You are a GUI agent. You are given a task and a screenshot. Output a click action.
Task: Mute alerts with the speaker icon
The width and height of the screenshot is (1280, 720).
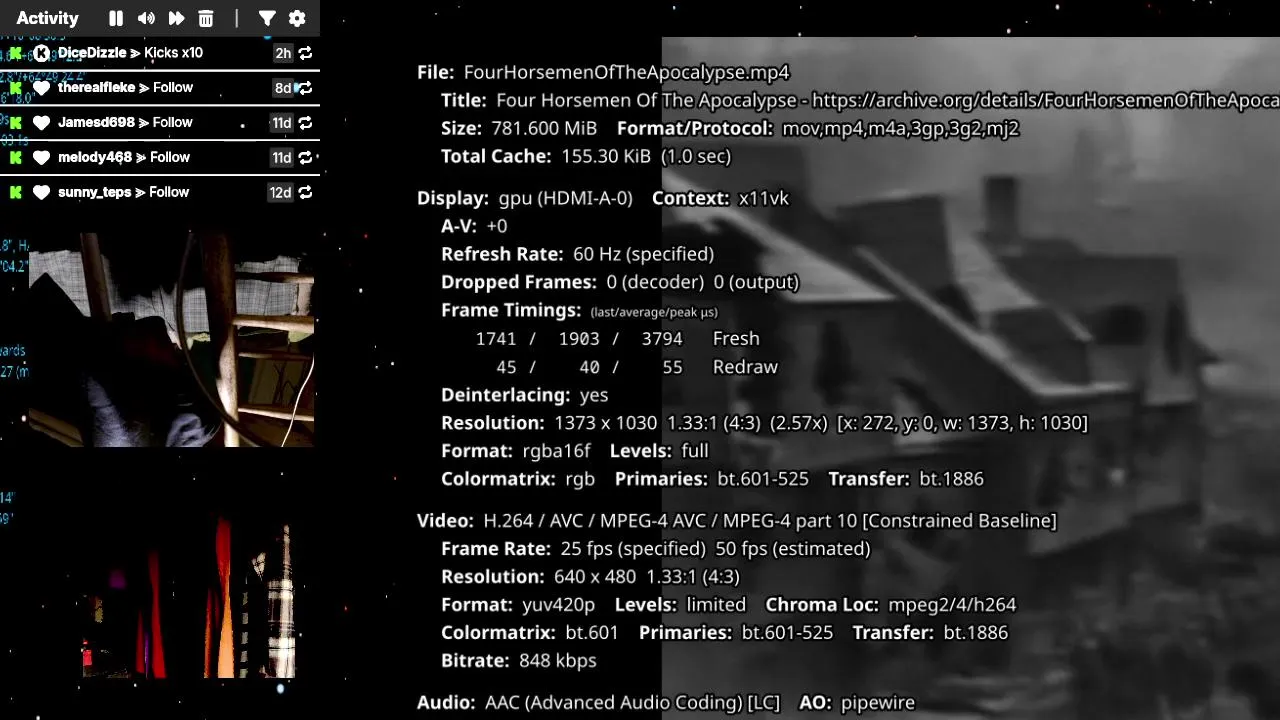click(146, 18)
